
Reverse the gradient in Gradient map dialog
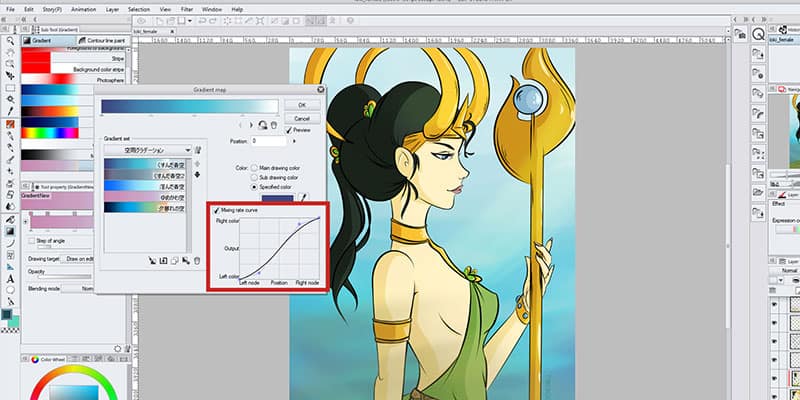[263, 125]
